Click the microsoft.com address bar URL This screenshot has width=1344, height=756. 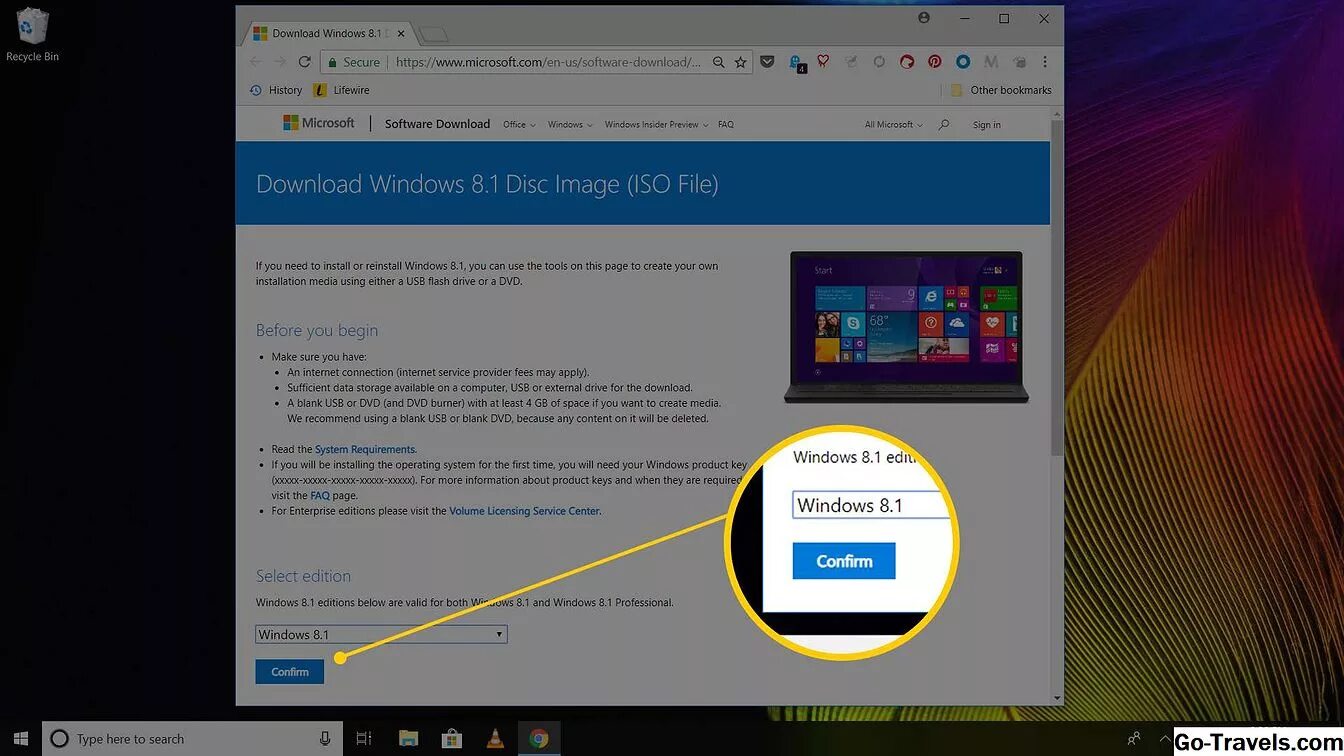click(548, 62)
